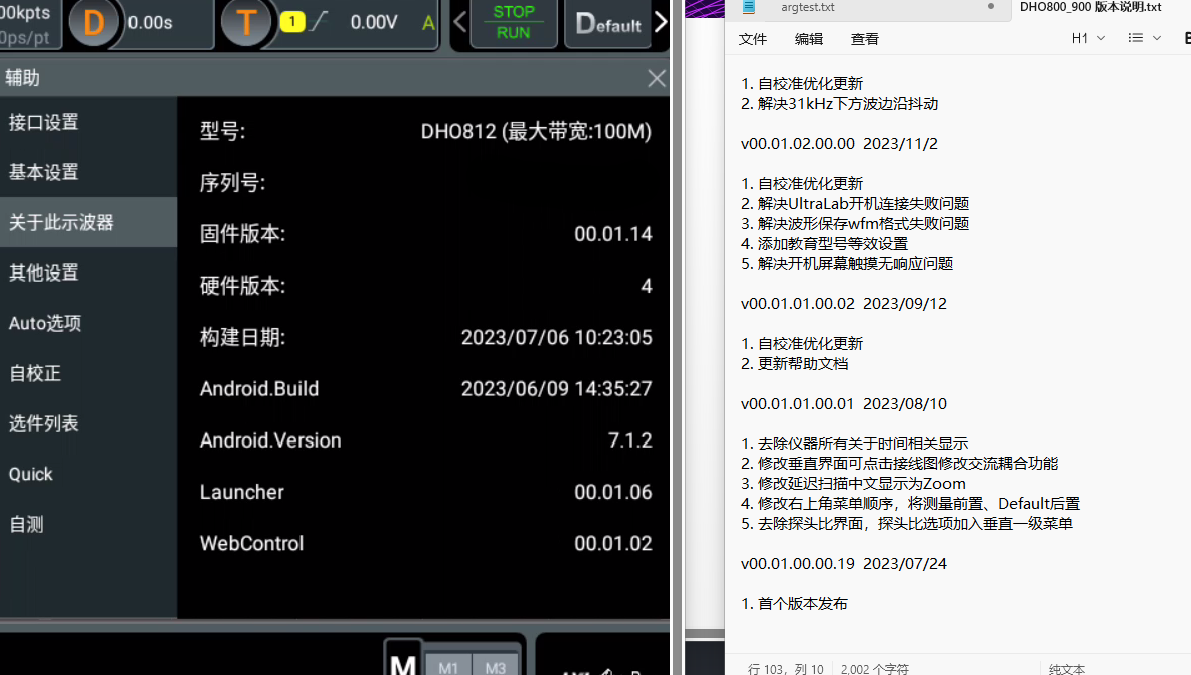The width and height of the screenshot is (1191, 675).
Task: Click the orange T trigger icon
Action: point(246,23)
